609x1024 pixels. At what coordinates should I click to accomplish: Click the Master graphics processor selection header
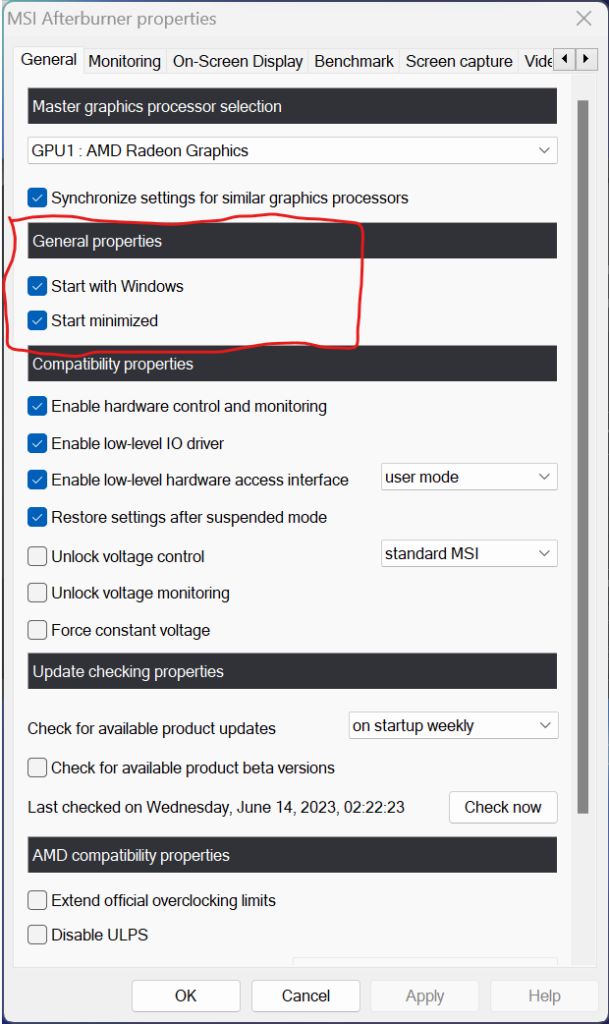click(292, 106)
